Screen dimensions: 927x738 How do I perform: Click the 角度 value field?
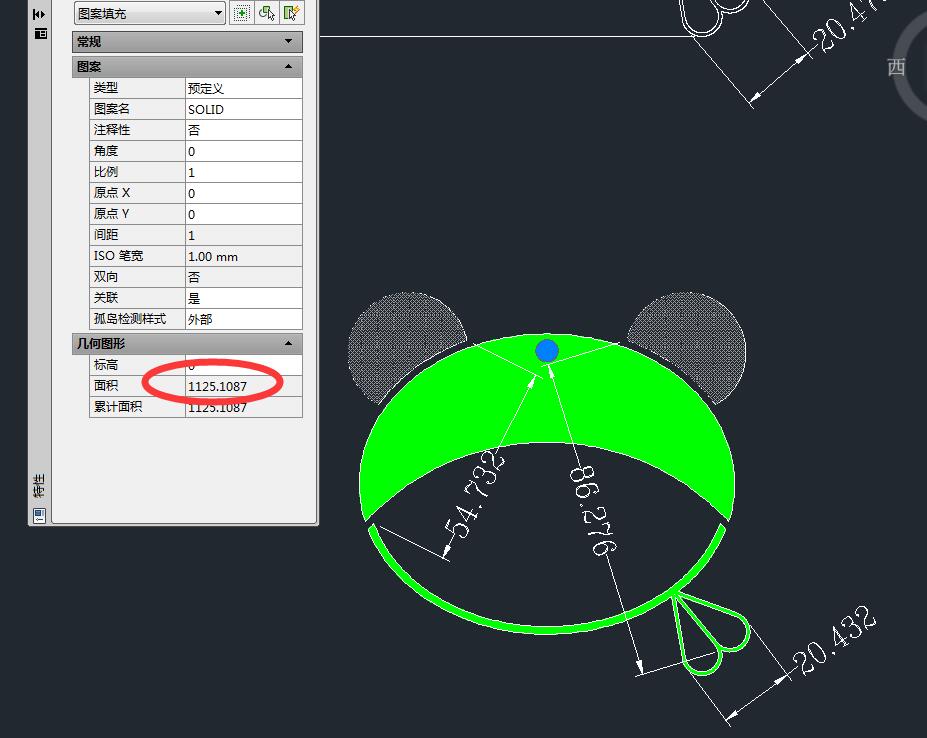pyautogui.click(x=243, y=151)
